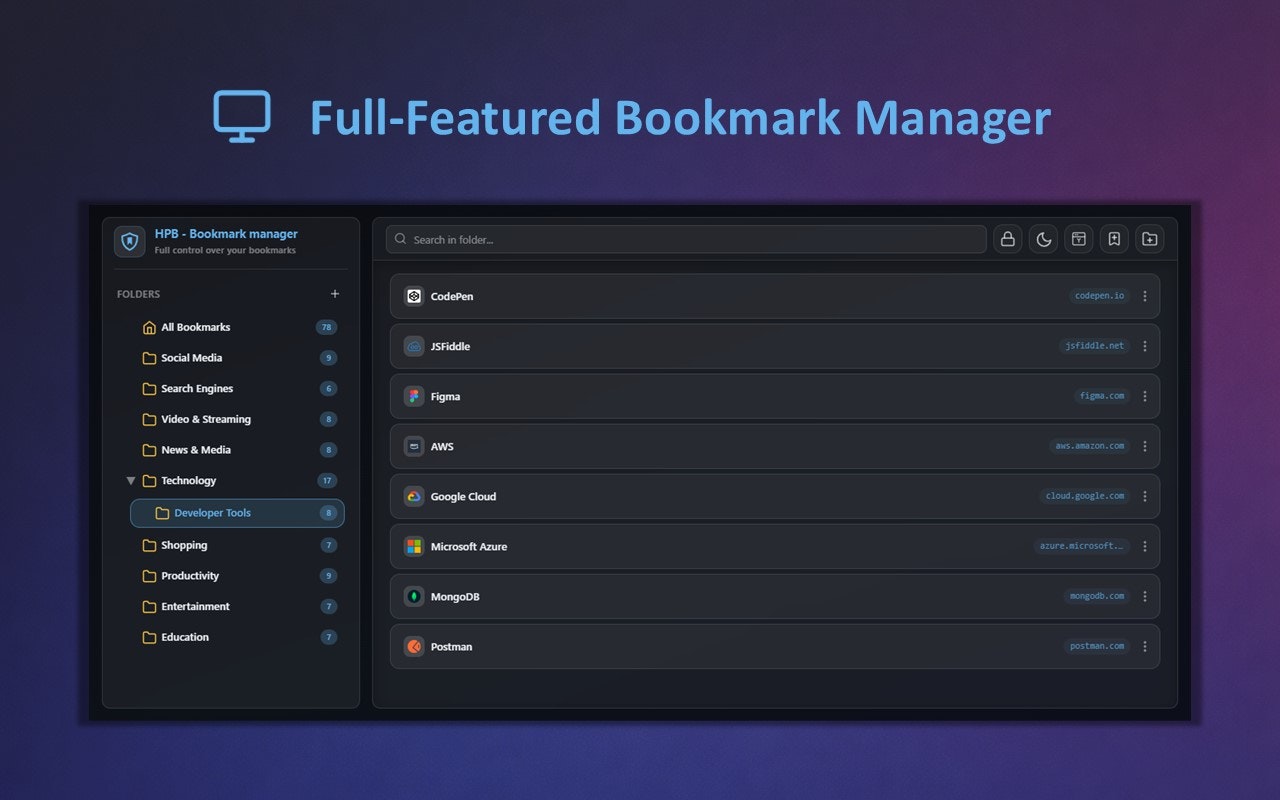
Task: Open the Microsoft Azure bookmark title
Action: tap(469, 547)
